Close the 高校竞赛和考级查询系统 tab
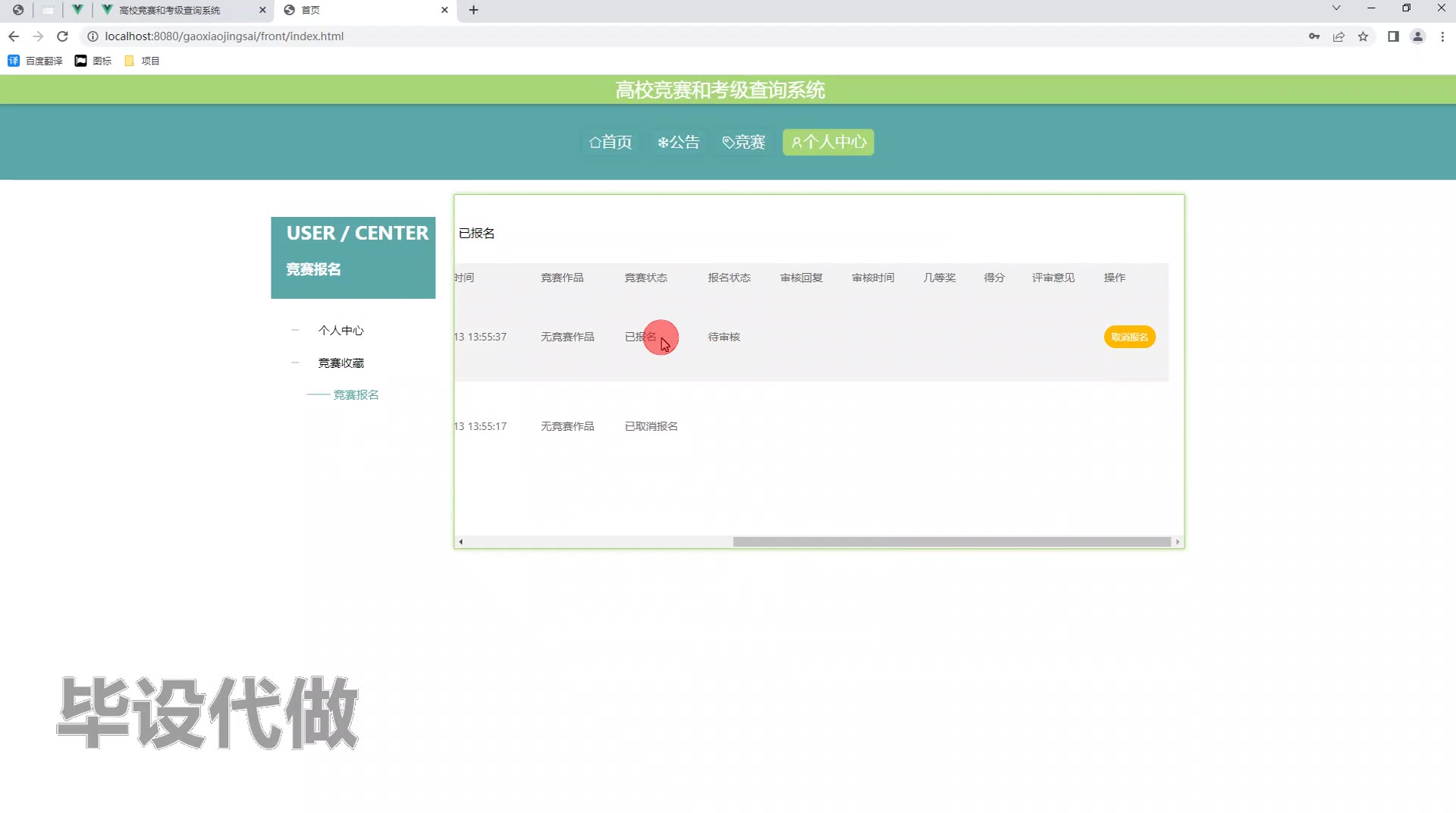Image resolution: width=1456 pixels, height=813 pixels. [x=262, y=10]
